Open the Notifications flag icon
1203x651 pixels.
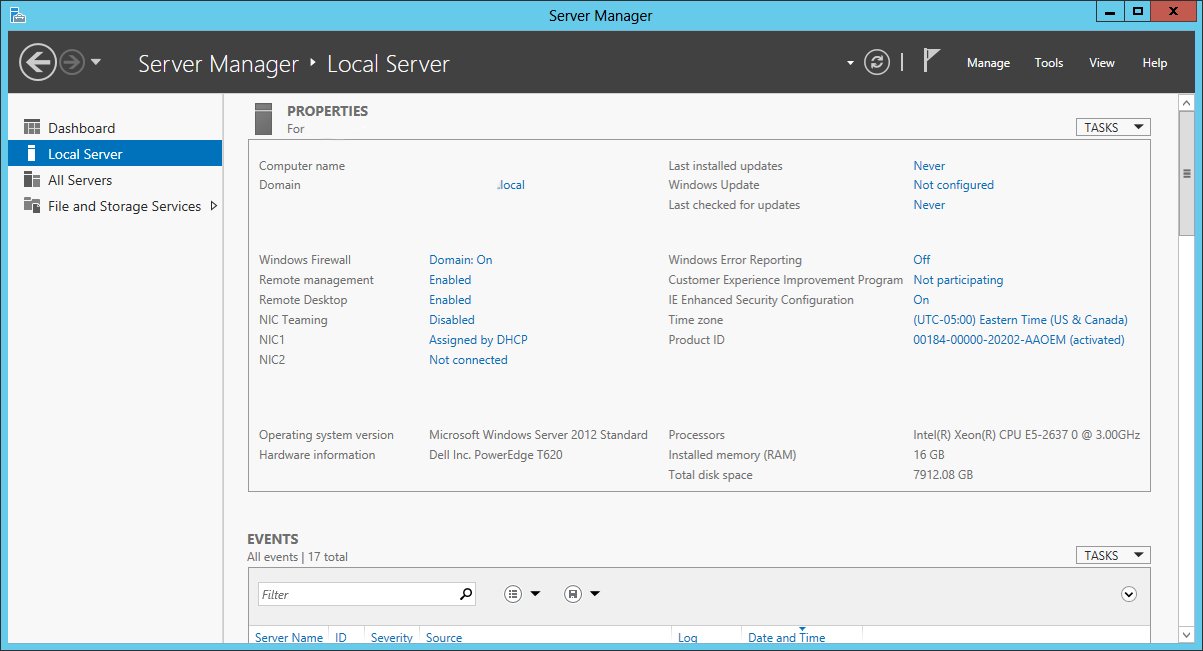click(x=931, y=61)
